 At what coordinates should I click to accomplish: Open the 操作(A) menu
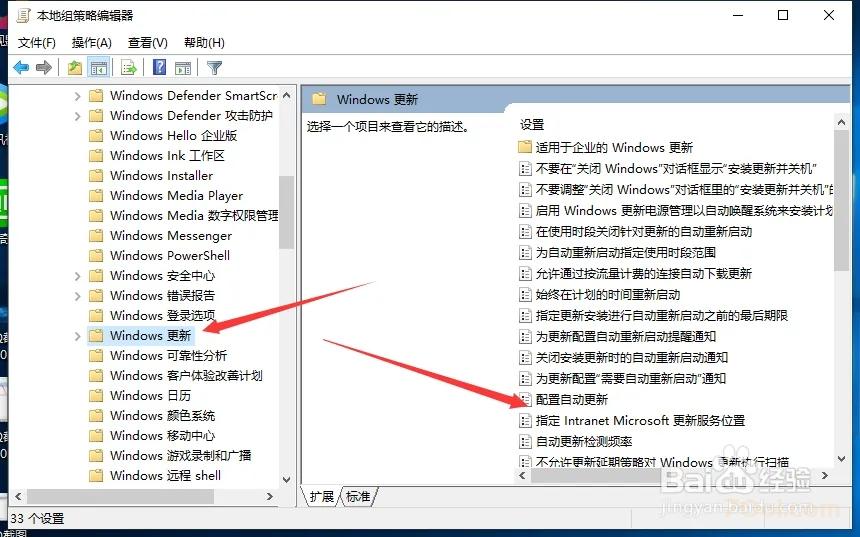coord(92,43)
